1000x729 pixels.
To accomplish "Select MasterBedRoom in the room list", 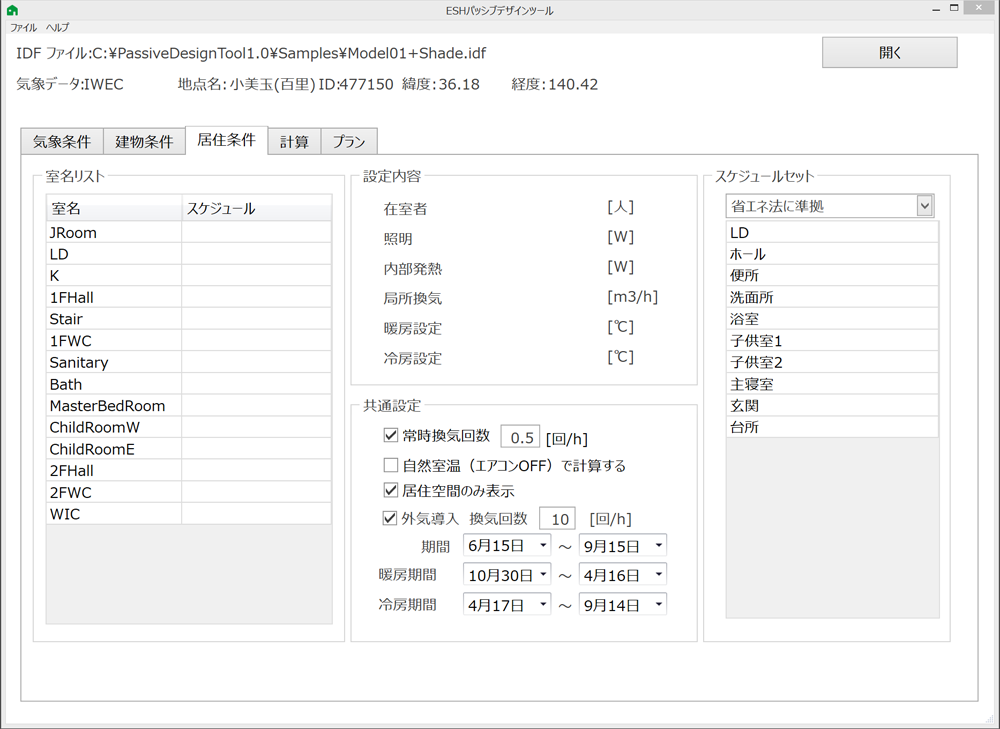I will tap(107, 406).
